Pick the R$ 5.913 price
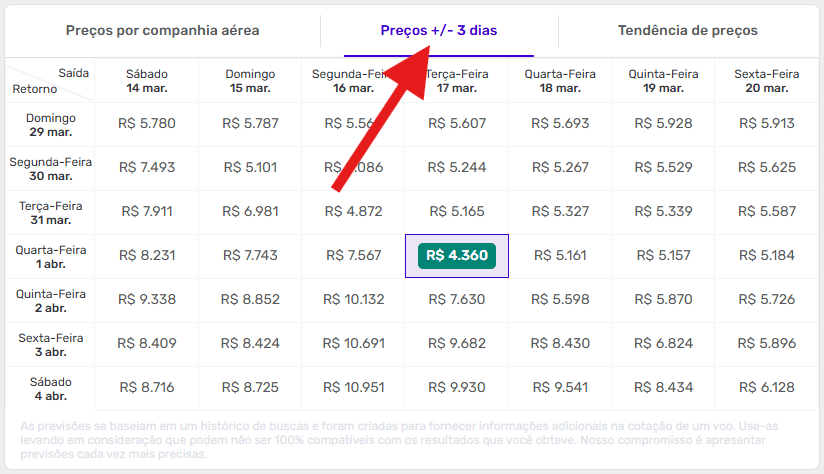 tap(767, 124)
